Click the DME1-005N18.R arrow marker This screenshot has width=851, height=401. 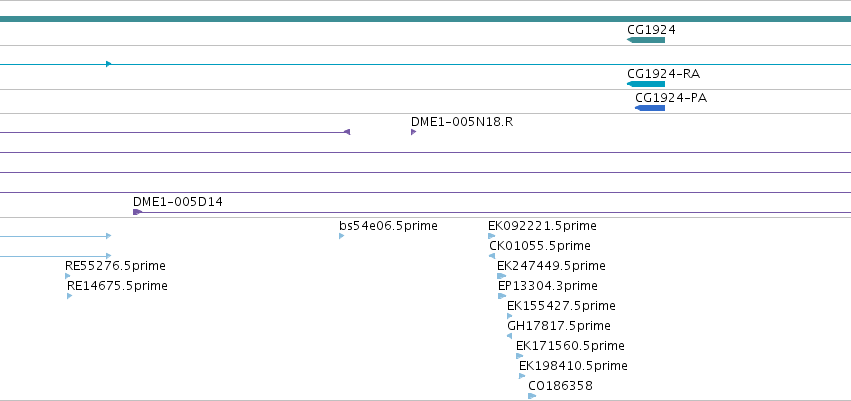(x=414, y=132)
